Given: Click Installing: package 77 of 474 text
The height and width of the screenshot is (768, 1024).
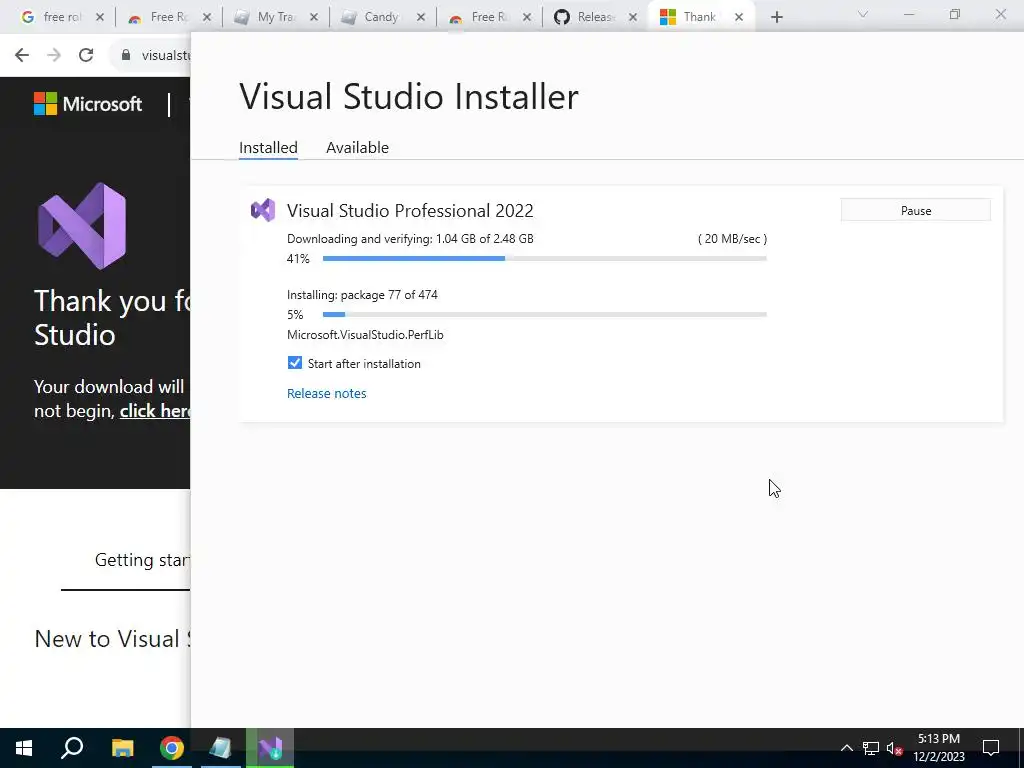Looking at the screenshot, I should click(362, 295).
